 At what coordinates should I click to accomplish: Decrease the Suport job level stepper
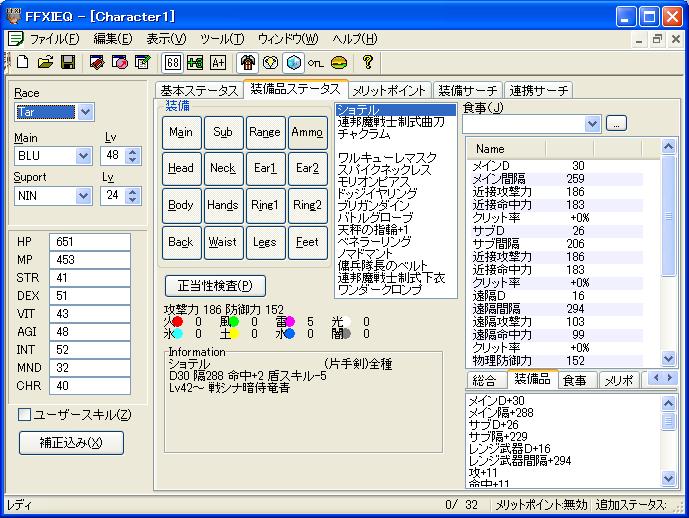133,199
